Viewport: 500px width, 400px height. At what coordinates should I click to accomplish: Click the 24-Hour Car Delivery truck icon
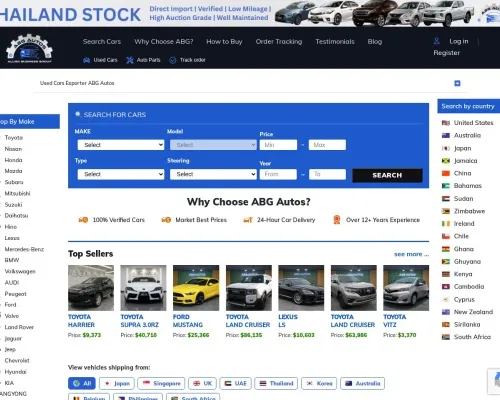tap(248, 220)
